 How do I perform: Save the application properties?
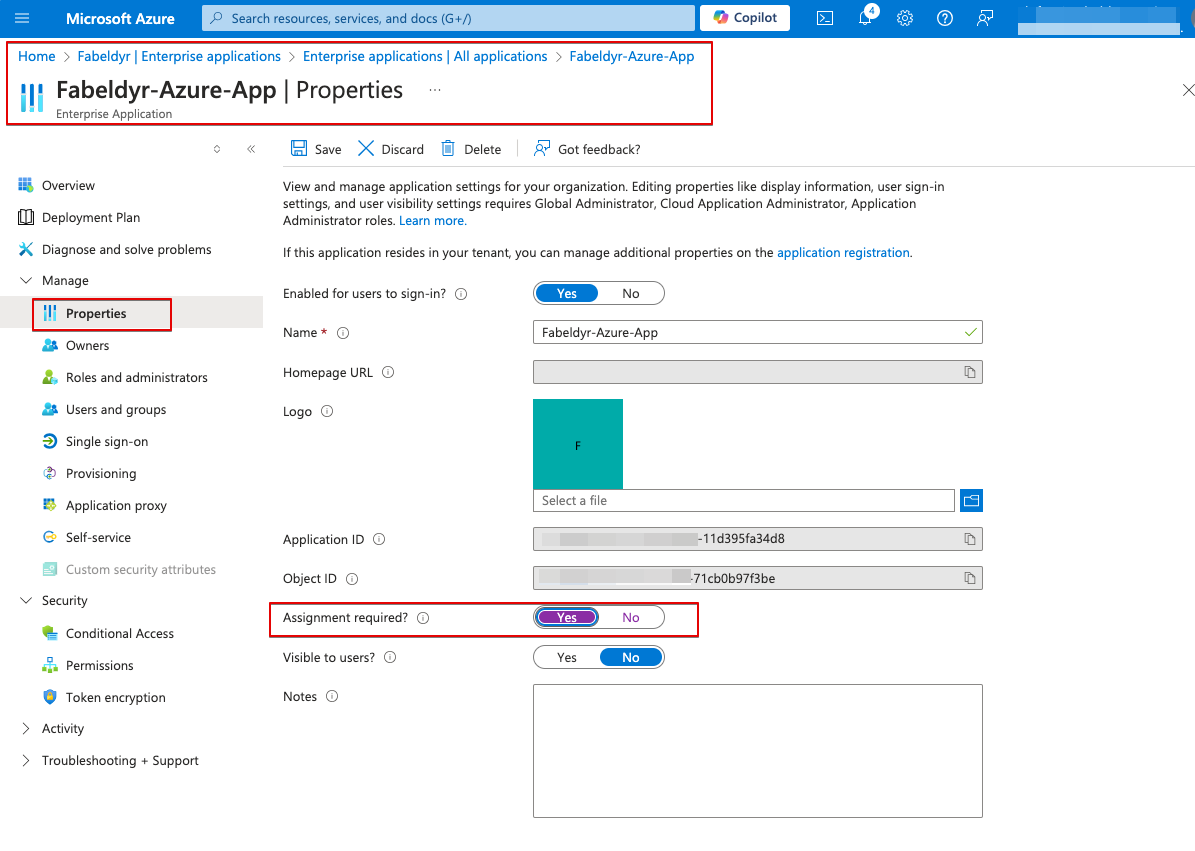click(x=315, y=148)
